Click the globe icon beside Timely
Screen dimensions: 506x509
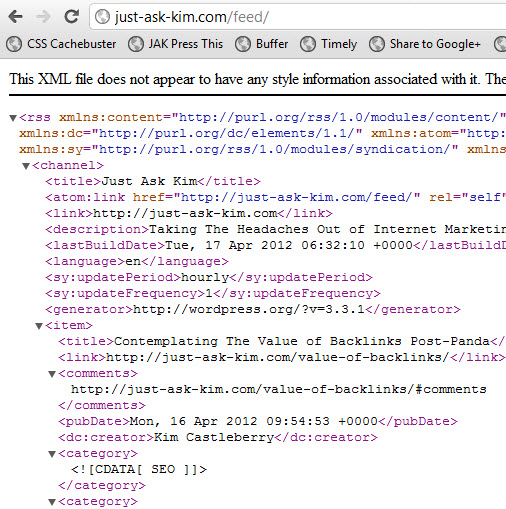[x=308, y=44]
